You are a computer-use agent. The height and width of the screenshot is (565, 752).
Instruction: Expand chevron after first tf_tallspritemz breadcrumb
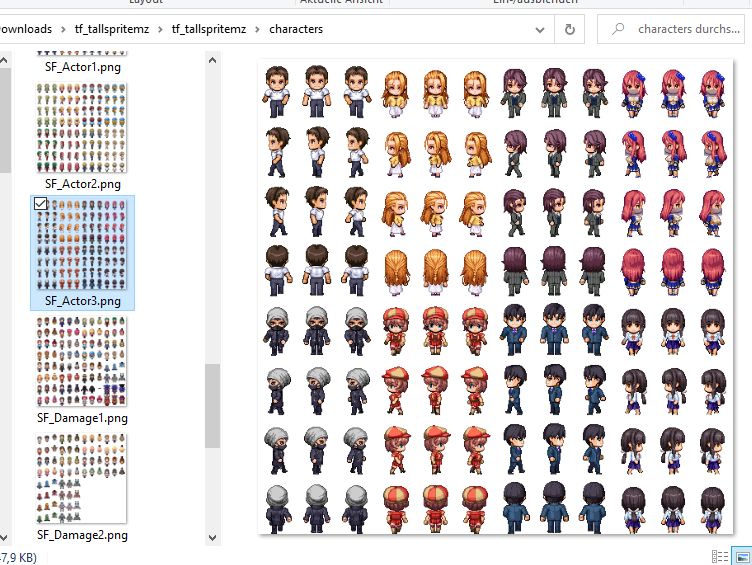[x=160, y=30]
